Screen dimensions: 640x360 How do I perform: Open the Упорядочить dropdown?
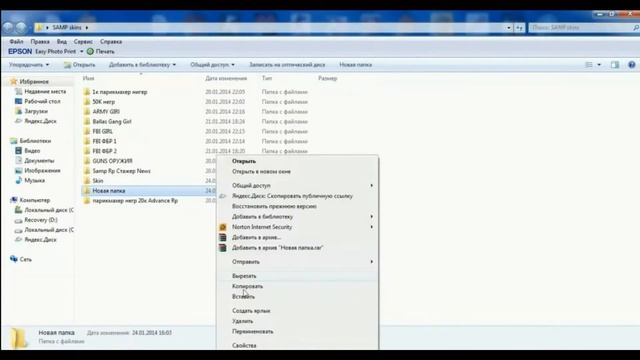29,65
